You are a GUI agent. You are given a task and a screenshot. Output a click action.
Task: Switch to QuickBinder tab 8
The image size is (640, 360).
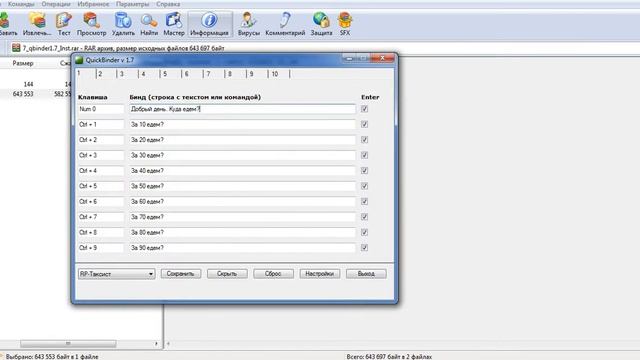point(236,74)
